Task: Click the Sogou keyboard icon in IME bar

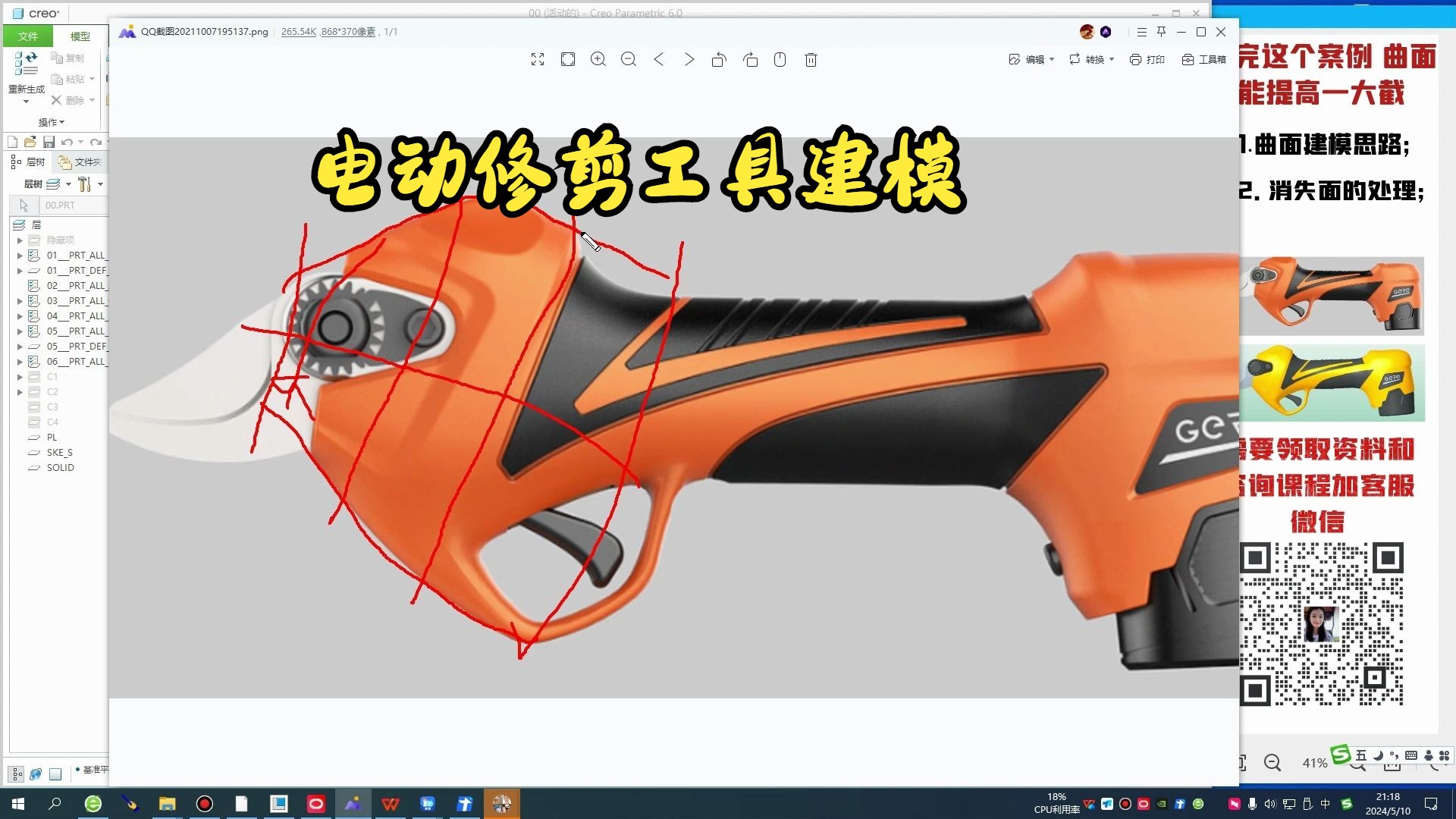Action: tap(1410, 755)
